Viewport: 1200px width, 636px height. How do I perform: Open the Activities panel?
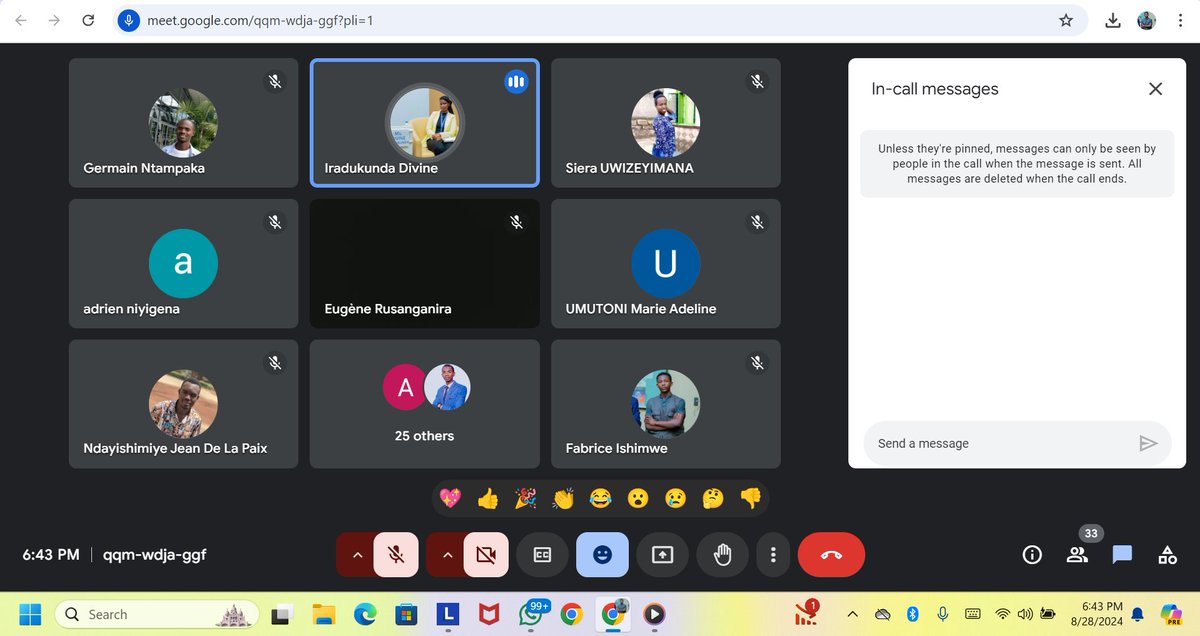click(x=1166, y=554)
